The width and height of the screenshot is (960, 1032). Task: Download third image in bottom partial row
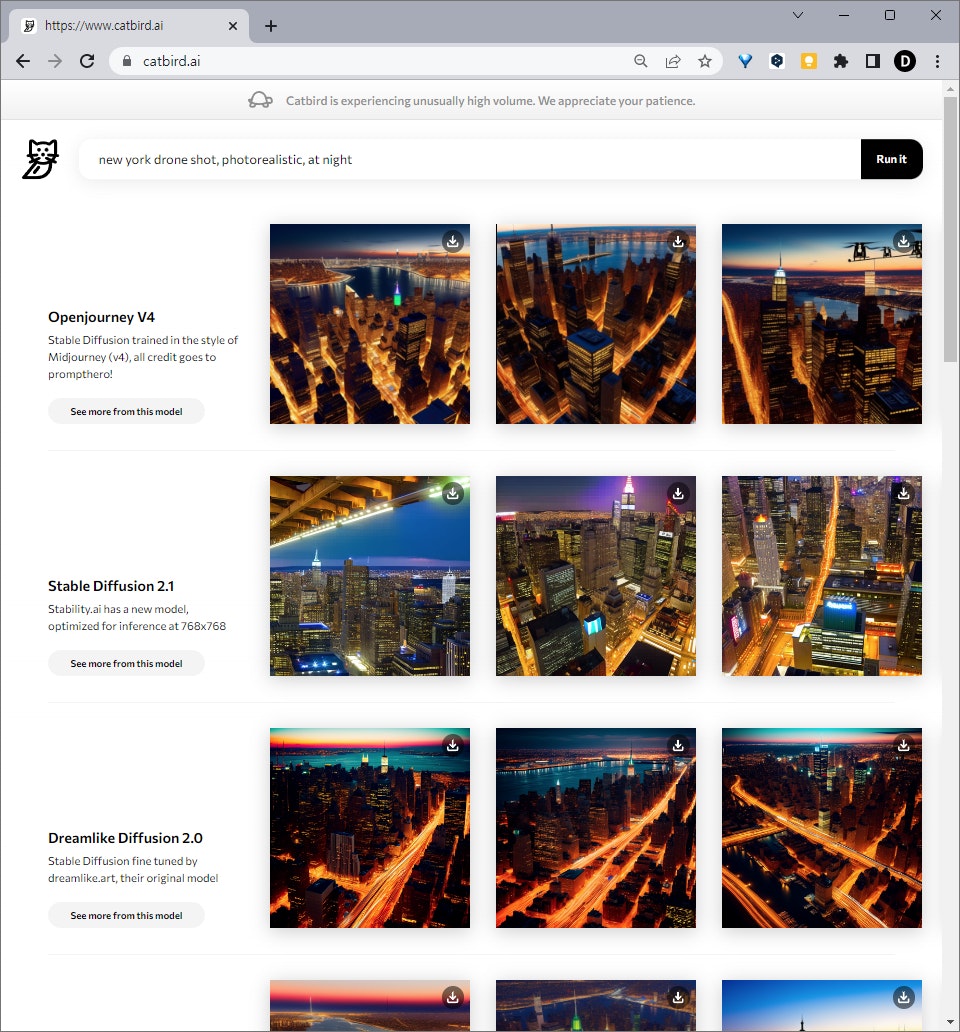[904, 998]
